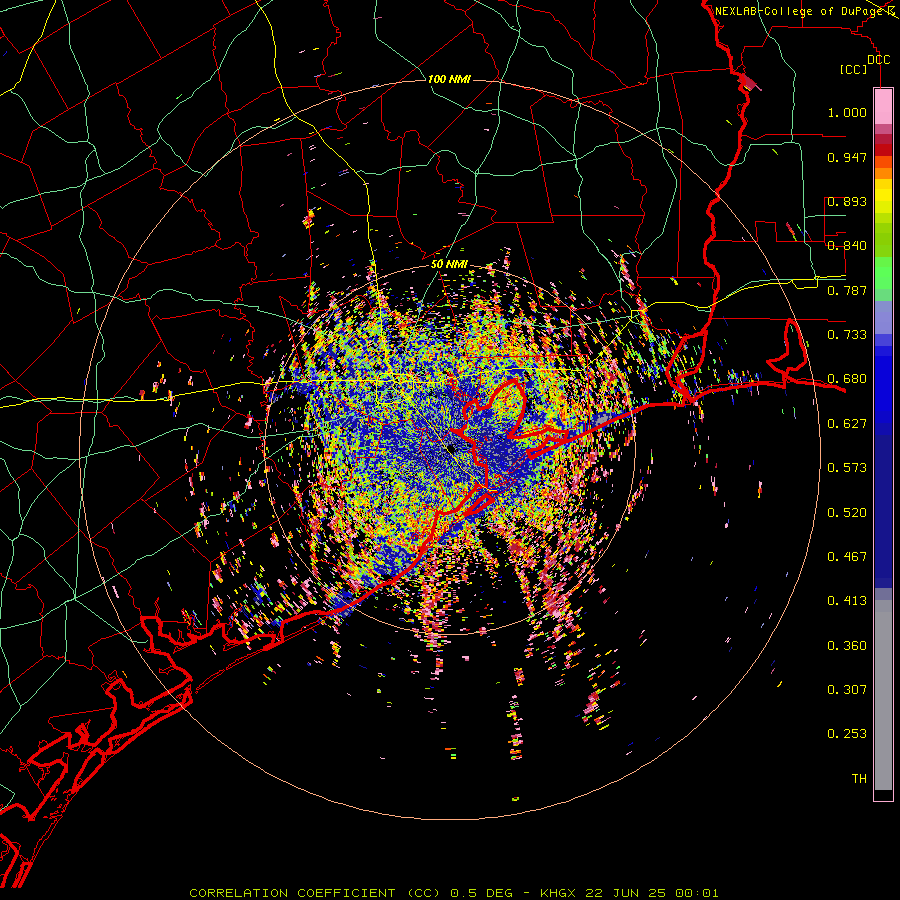This screenshot has height=900, width=900.
Task: Click the 0.413 legend value
Action: click(847, 601)
